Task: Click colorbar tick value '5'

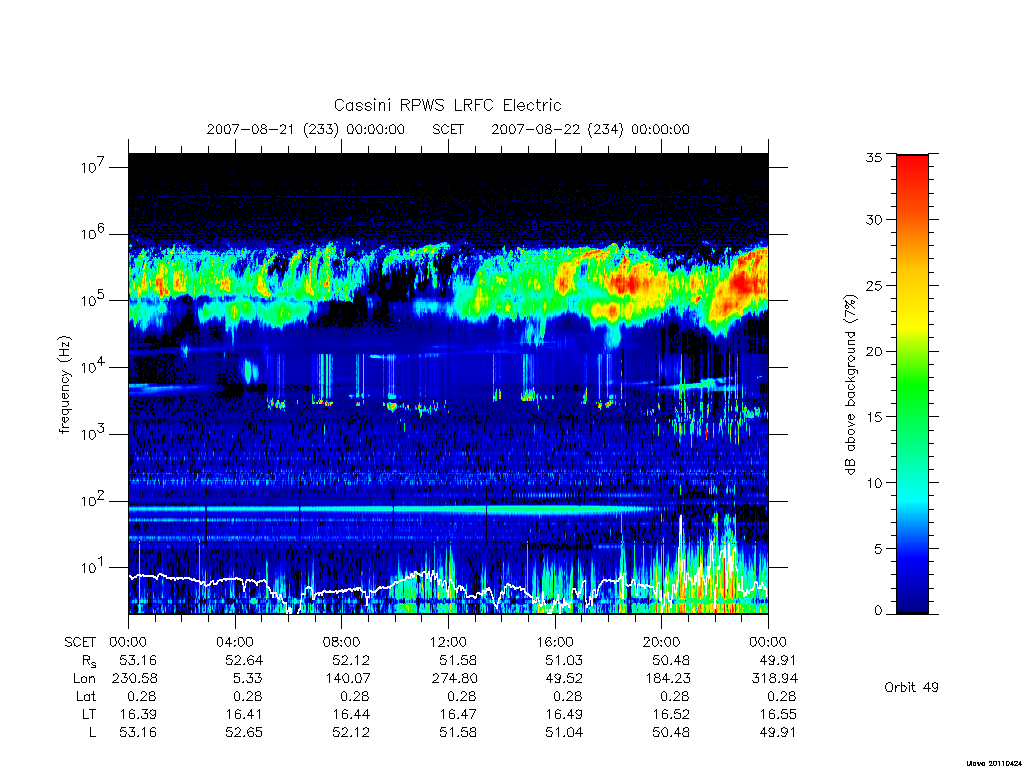Action: [877, 549]
